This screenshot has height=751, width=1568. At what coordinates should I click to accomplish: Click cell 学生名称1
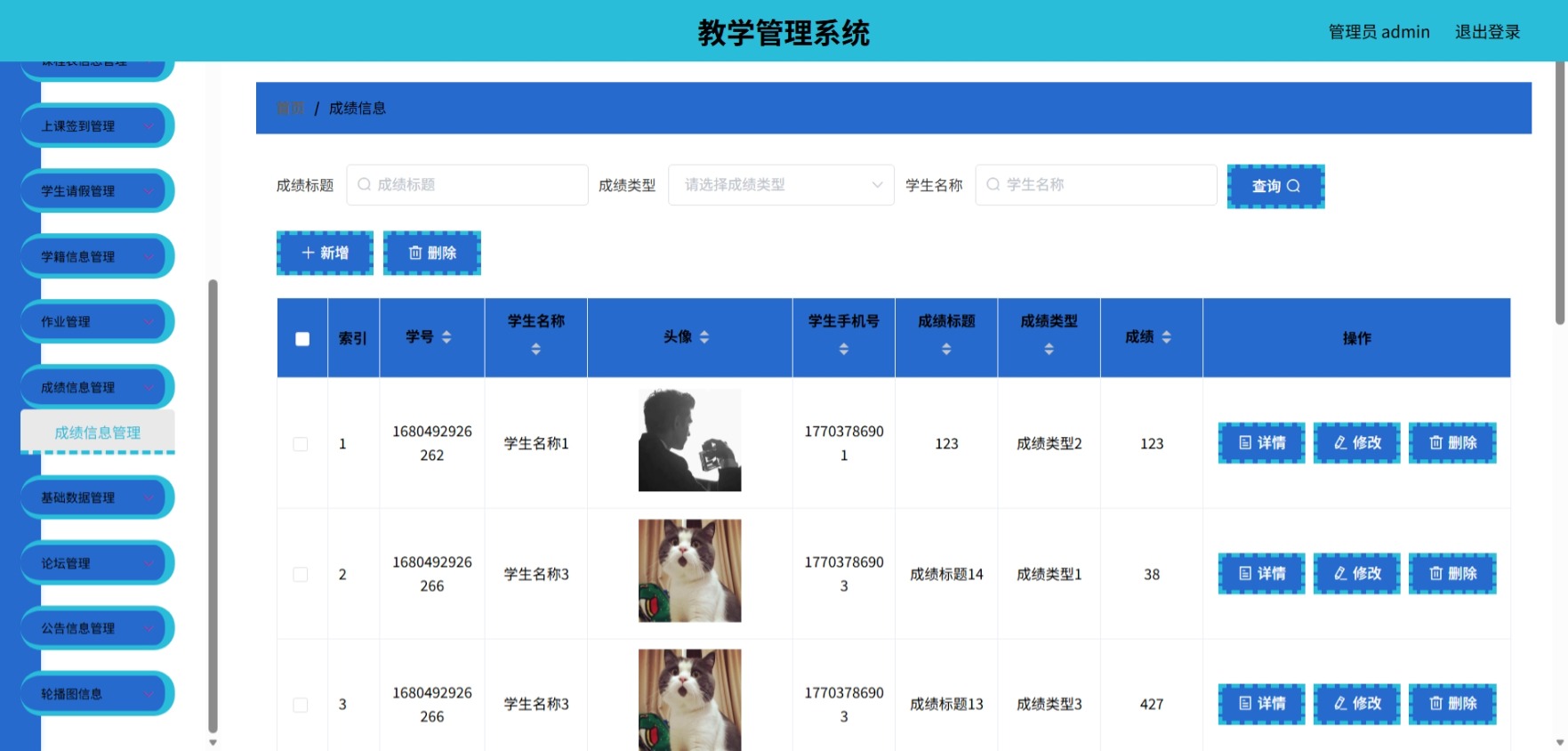pos(536,443)
